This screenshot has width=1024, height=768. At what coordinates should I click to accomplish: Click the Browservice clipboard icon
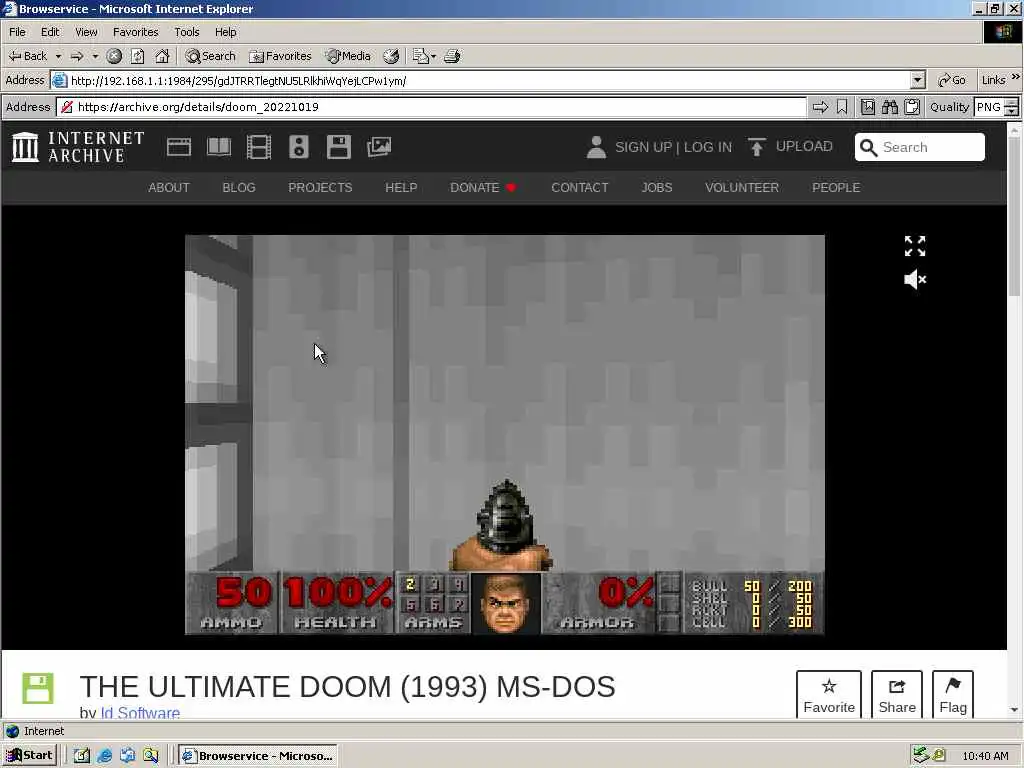pyautogui.click(x=912, y=107)
